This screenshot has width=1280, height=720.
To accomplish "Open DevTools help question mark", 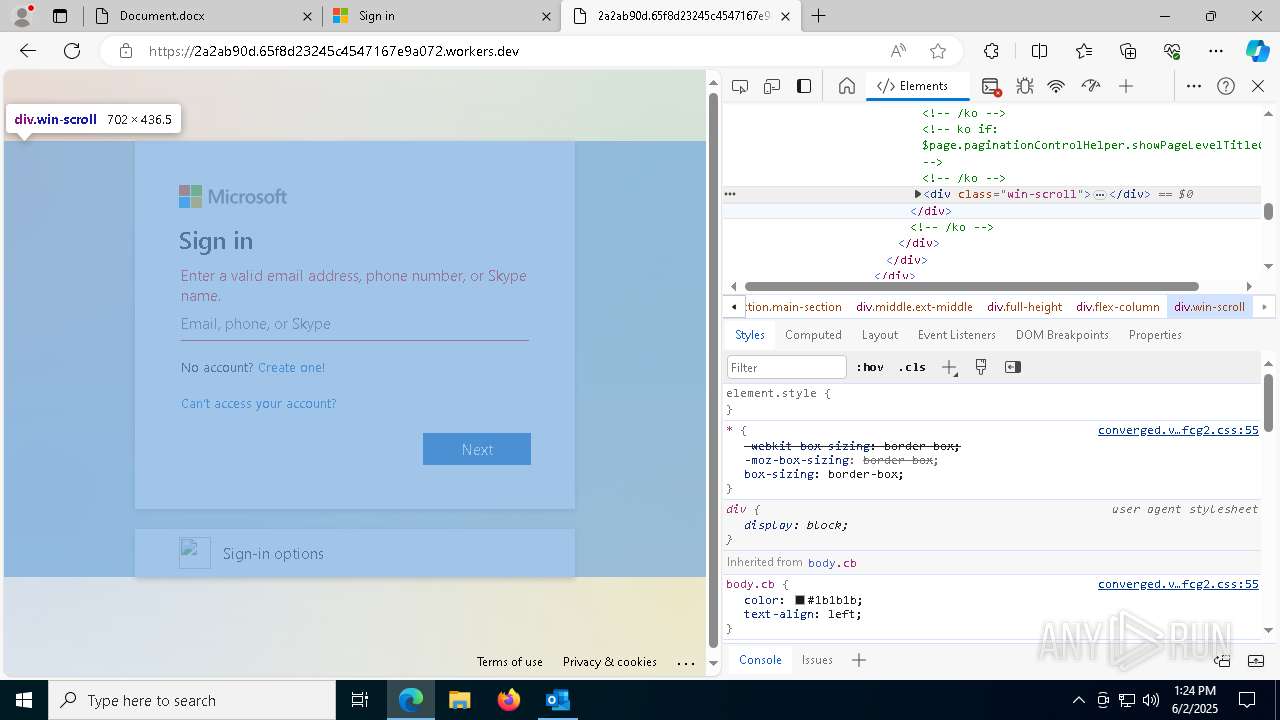I will coord(1226,86).
